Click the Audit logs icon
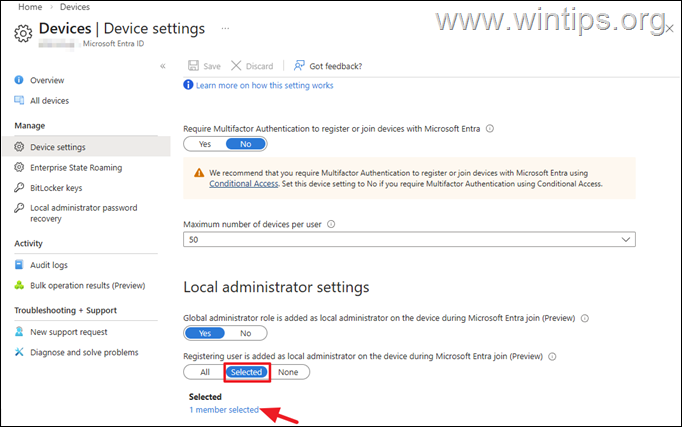The width and height of the screenshot is (682, 427). pos(19,265)
